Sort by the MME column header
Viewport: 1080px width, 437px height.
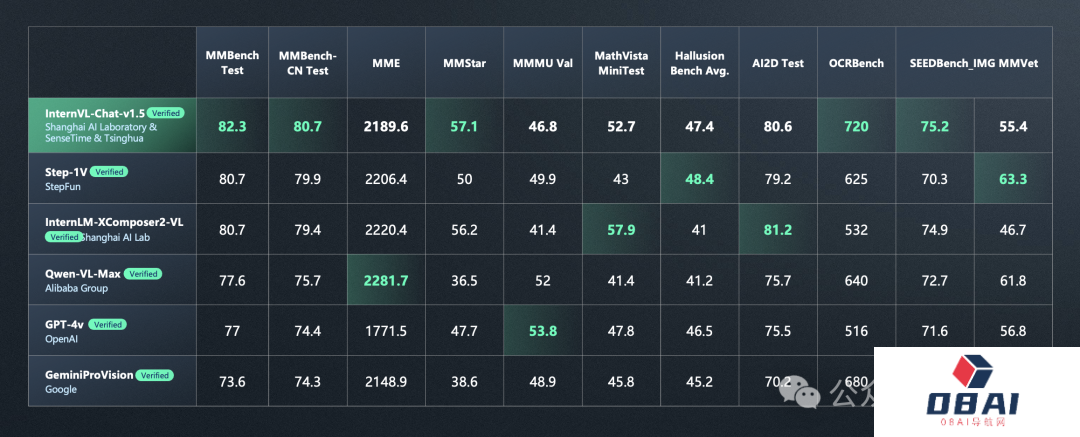386,63
